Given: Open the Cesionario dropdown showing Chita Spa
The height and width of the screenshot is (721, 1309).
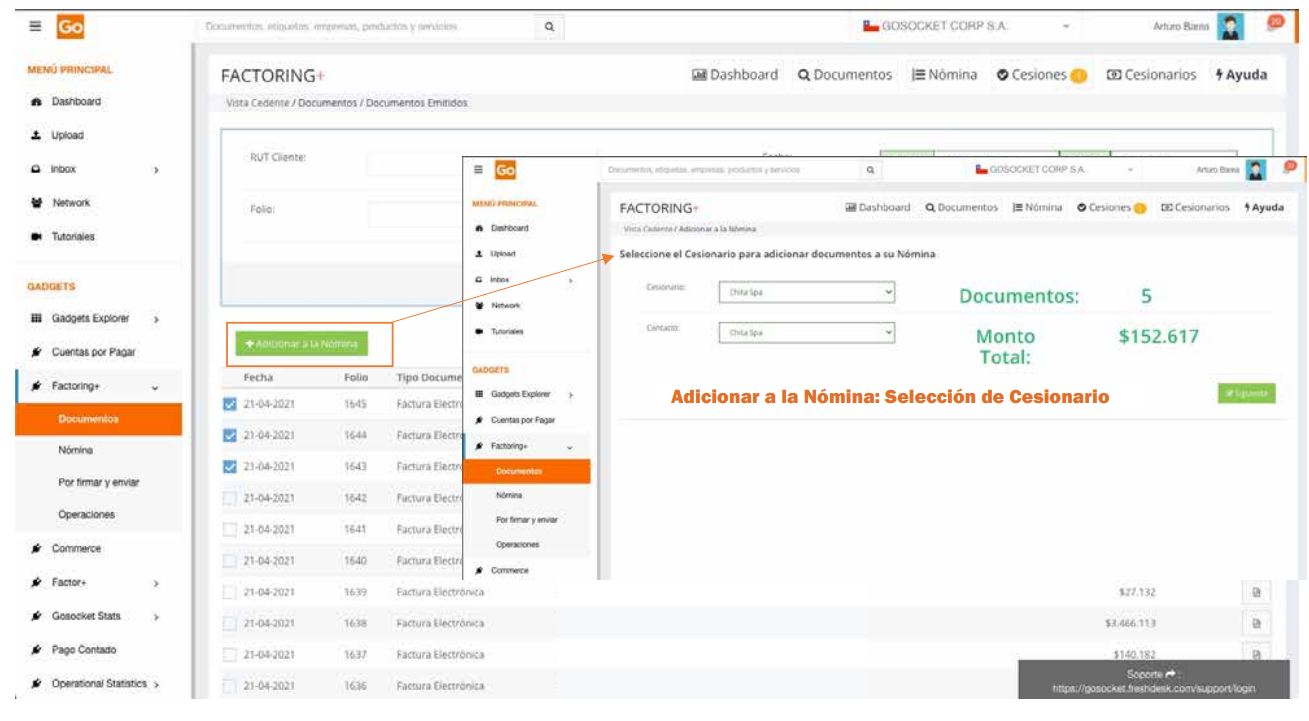Looking at the screenshot, I should tap(807, 292).
